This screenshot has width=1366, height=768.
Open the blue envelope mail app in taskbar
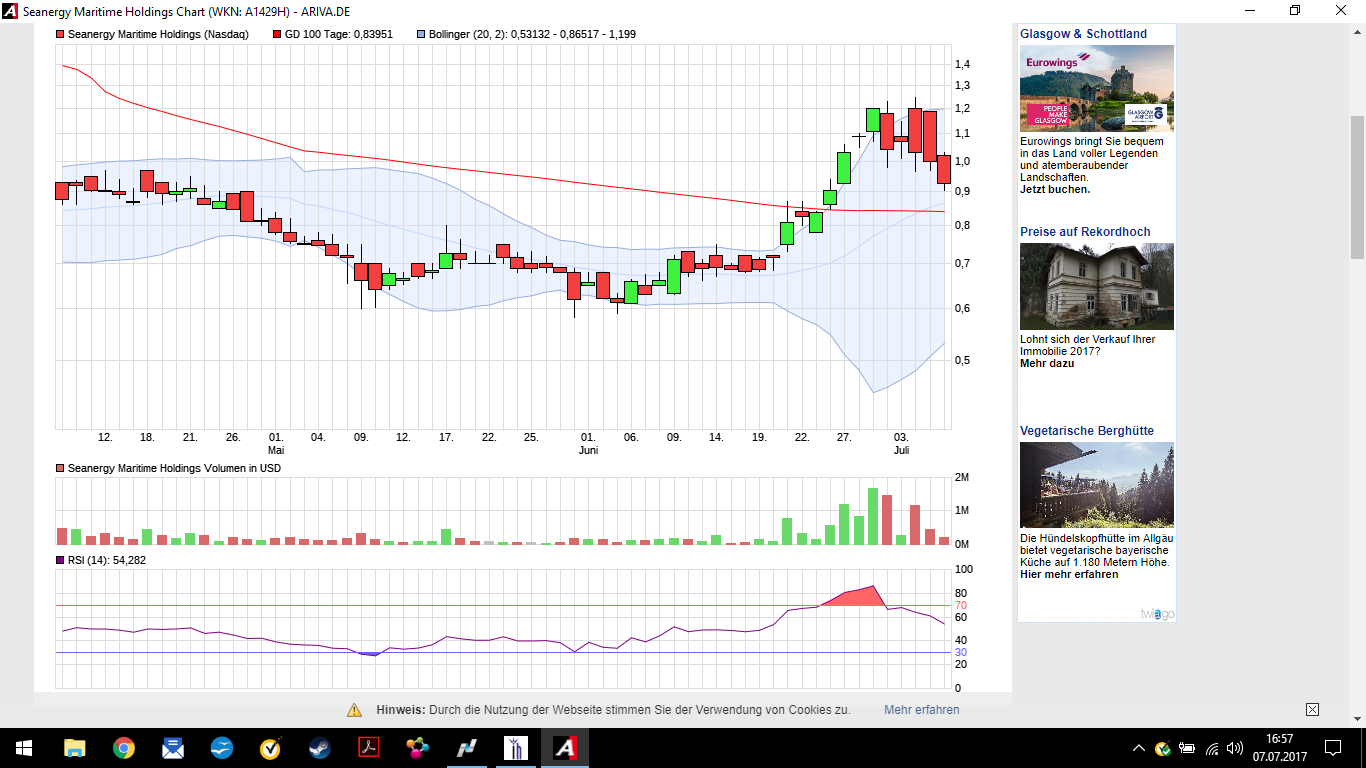coord(172,748)
